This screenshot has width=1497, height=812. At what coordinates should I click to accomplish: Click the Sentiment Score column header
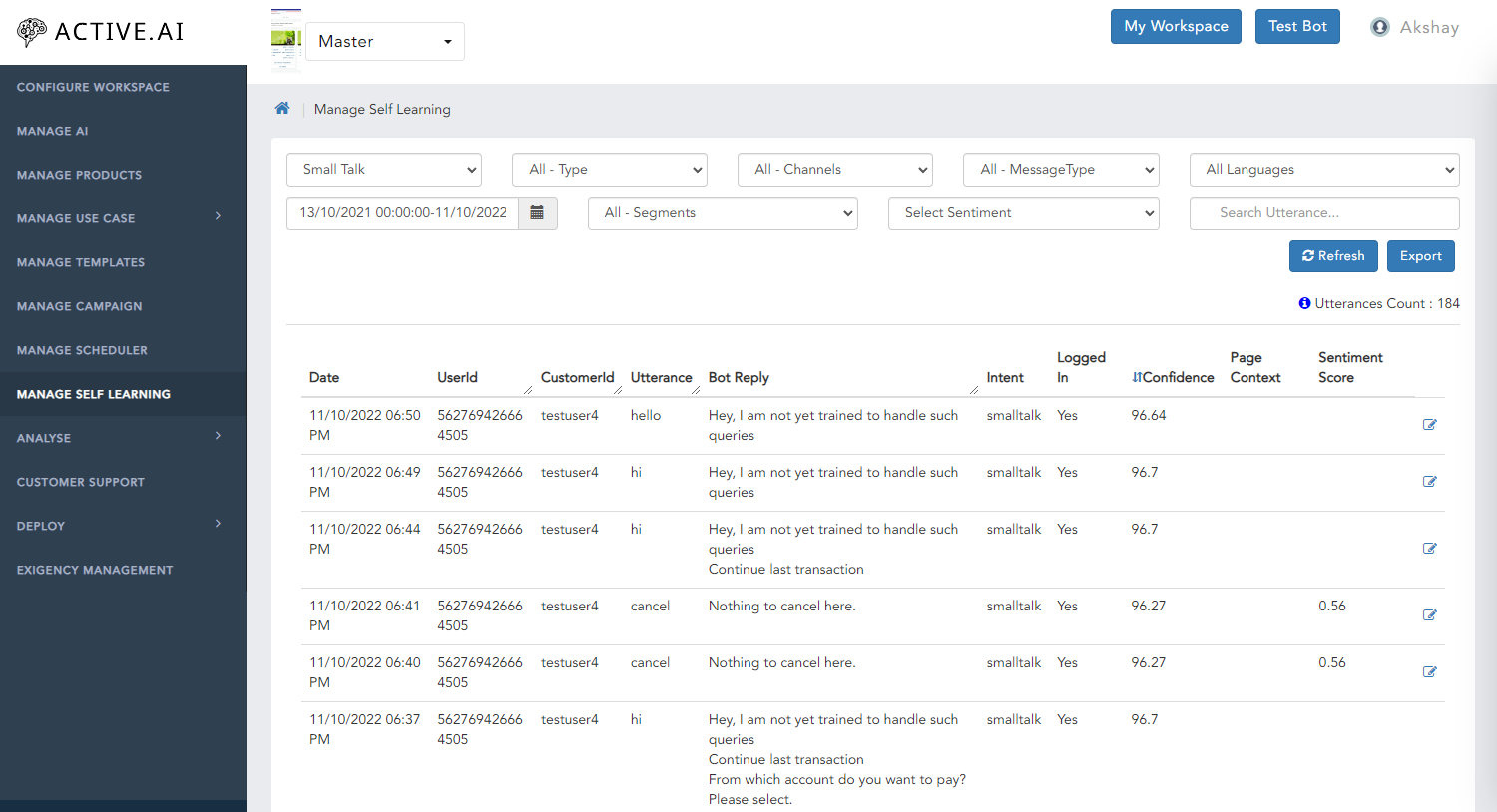(1350, 367)
